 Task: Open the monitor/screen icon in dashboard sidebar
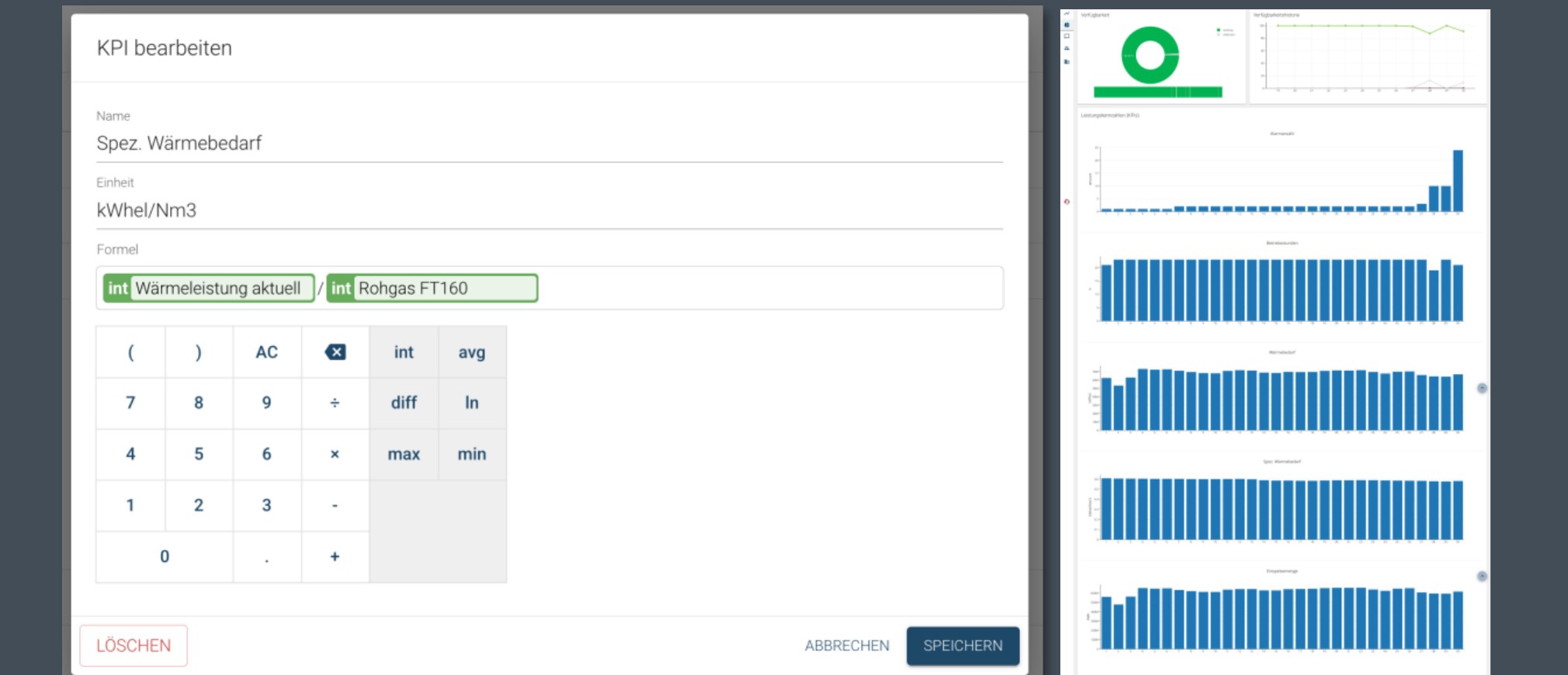(x=1067, y=36)
